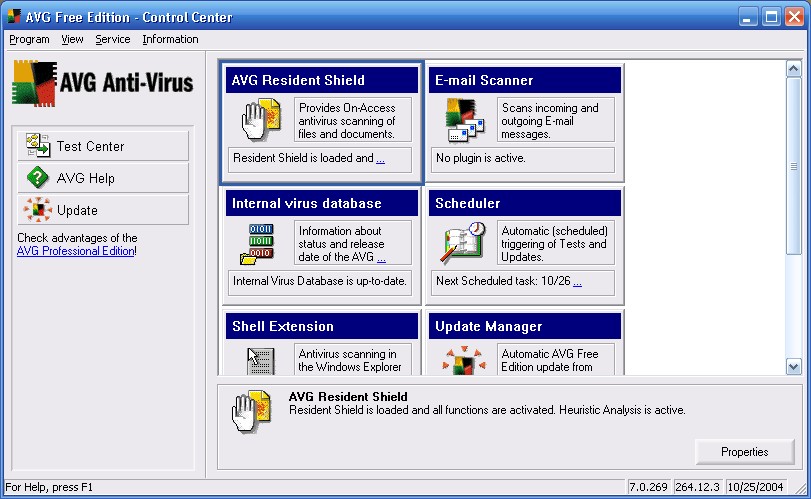Click the scroll up arrow of components list
This screenshot has height=499, width=811.
click(793, 69)
